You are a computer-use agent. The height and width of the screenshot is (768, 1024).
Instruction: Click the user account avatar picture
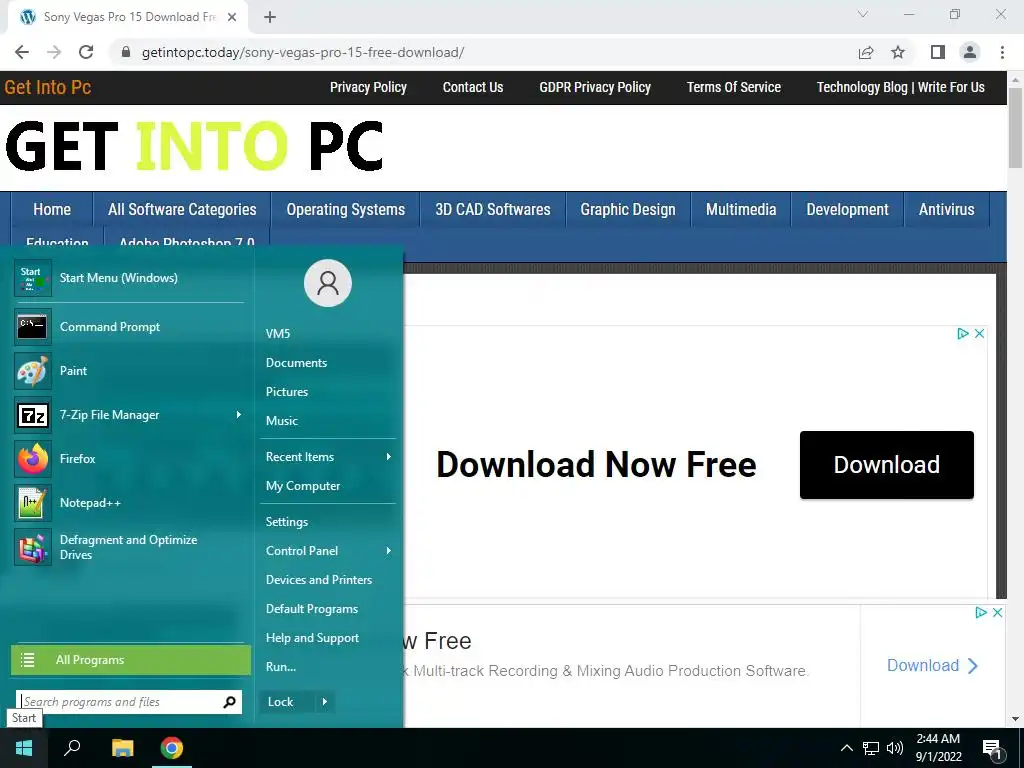tap(328, 283)
